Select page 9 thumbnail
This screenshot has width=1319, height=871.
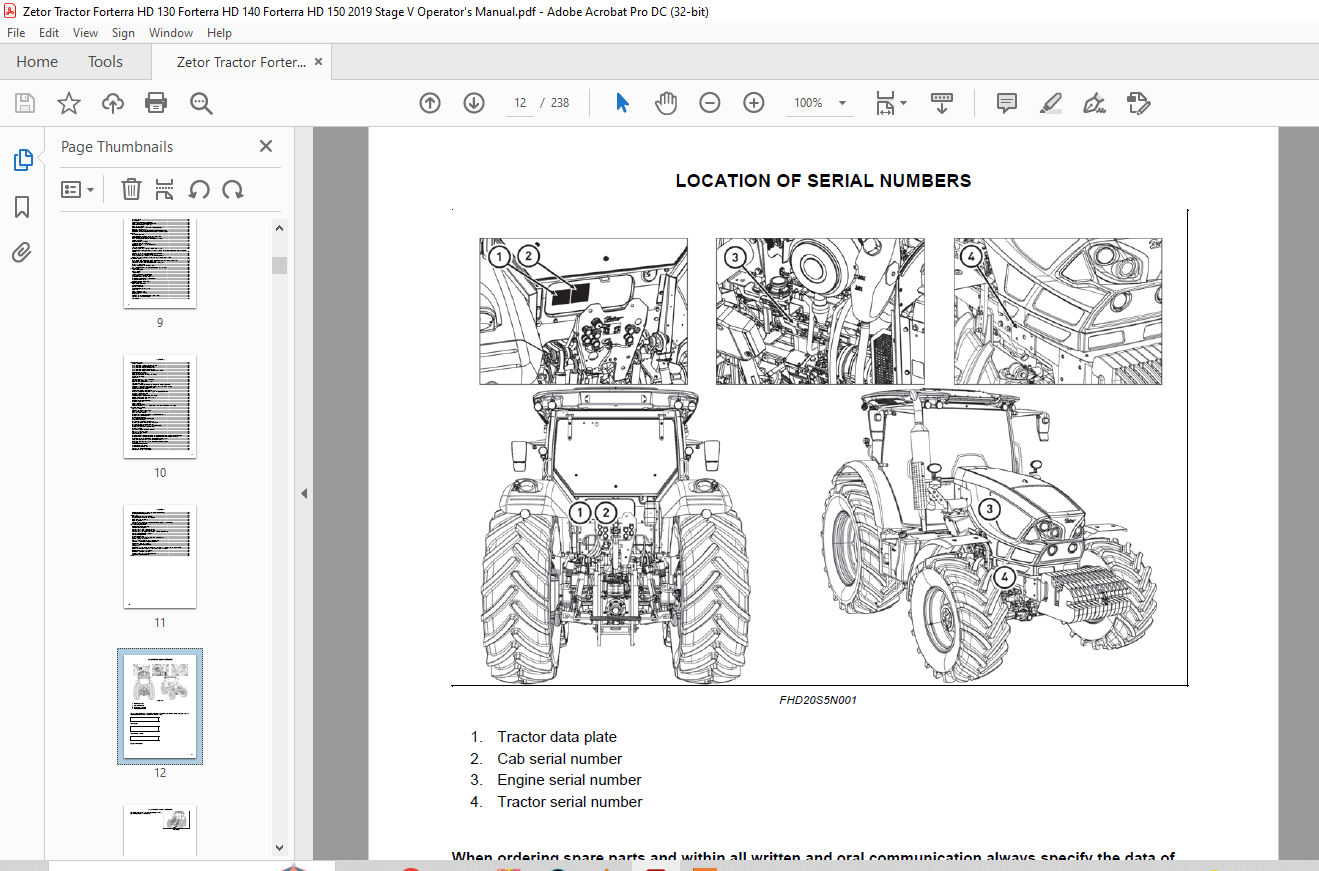160,264
